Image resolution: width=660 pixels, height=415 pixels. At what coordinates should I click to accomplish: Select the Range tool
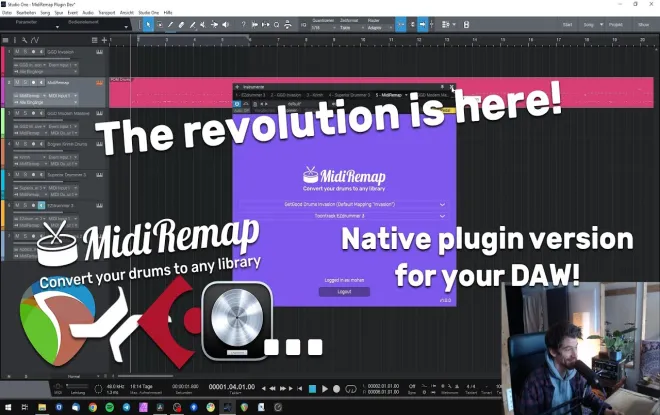(x=160, y=25)
